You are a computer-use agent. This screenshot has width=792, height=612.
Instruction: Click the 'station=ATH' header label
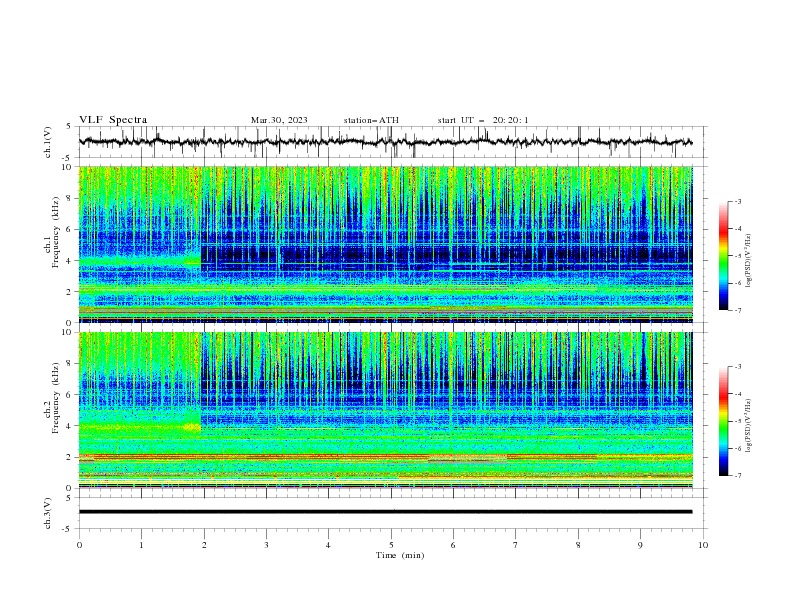tap(371, 120)
